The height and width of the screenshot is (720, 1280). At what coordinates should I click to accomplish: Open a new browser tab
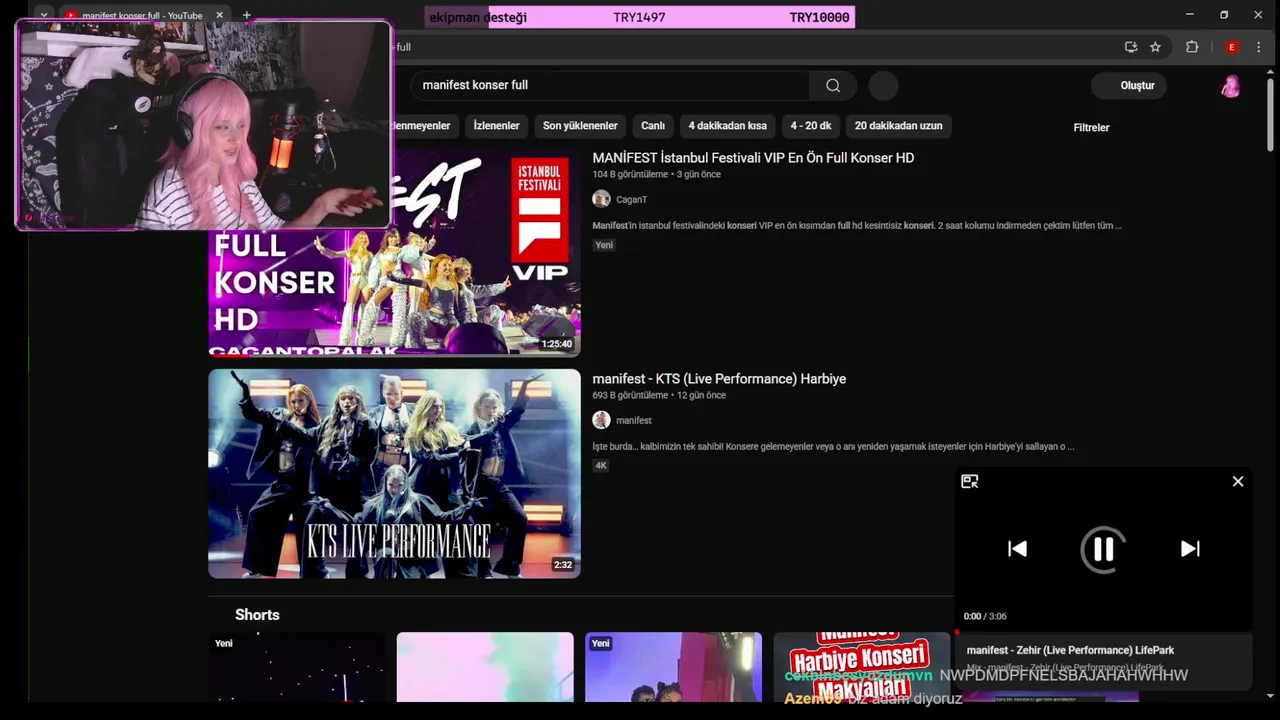(247, 15)
